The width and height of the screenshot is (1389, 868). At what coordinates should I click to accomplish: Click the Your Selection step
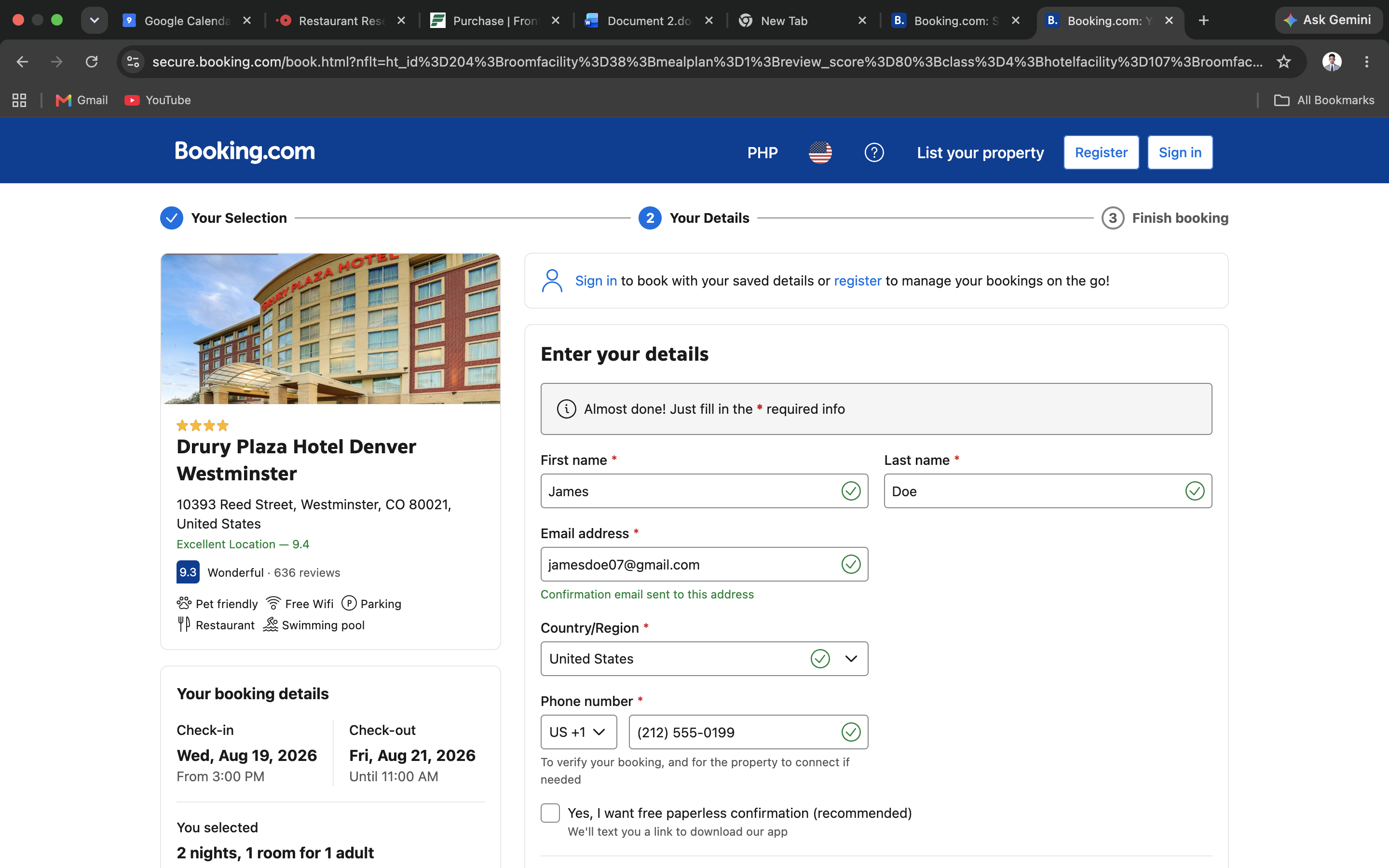[x=223, y=218]
